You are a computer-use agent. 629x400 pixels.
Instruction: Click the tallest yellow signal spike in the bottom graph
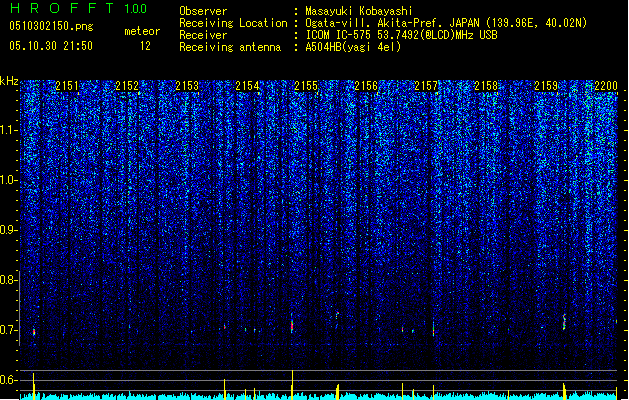coord(292,384)
